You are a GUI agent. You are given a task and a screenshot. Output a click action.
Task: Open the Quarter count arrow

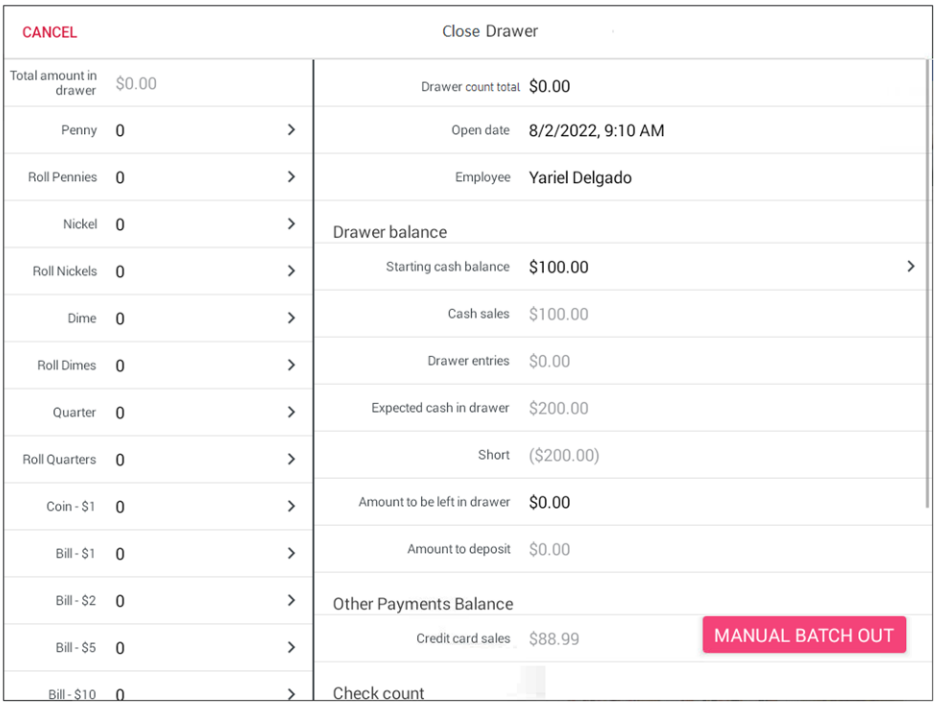tap(291, 412)
